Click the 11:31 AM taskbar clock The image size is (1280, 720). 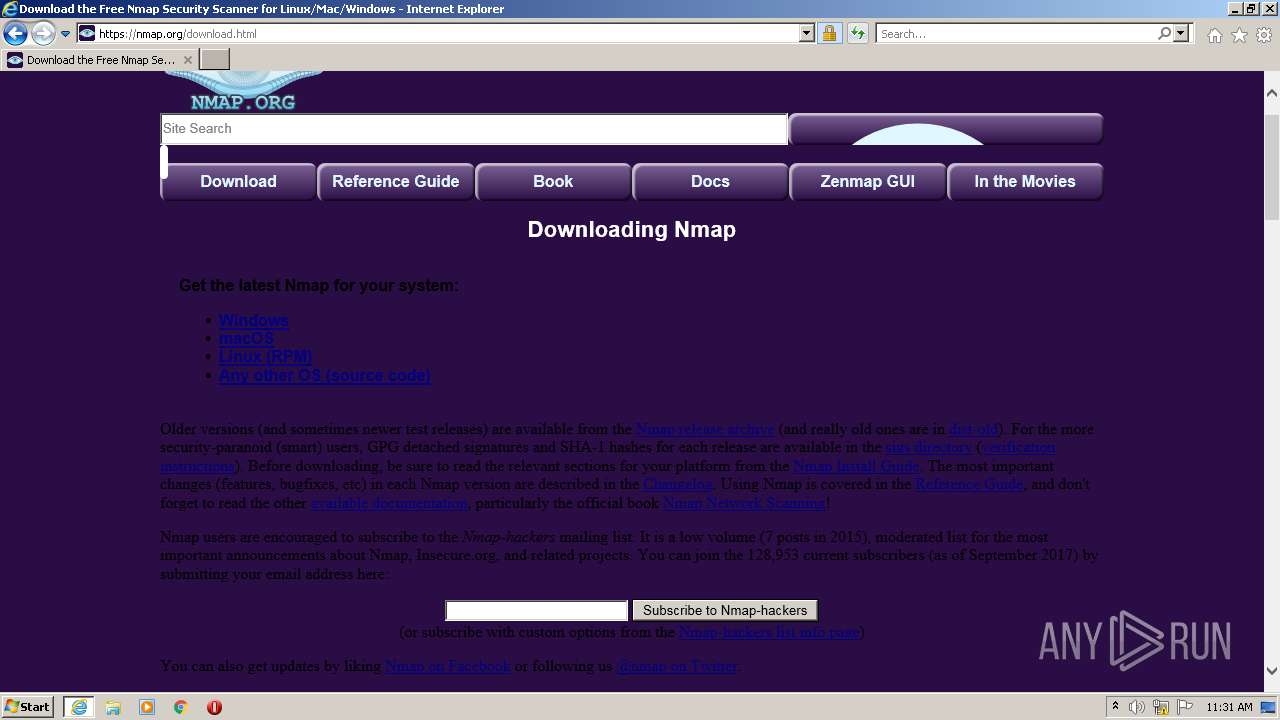[1229, 707]
